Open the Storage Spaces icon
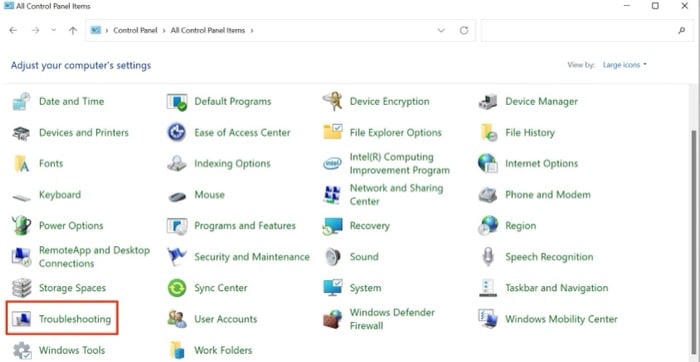700x362 pixels. (21, 288)
